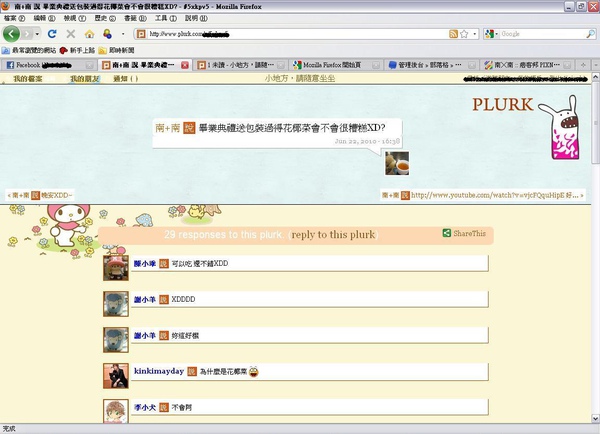This screenshot has width=600, height=434.
Task: Click the colorful extension icon next to Home
Action: pyautogui.click(x=108, y=34)
